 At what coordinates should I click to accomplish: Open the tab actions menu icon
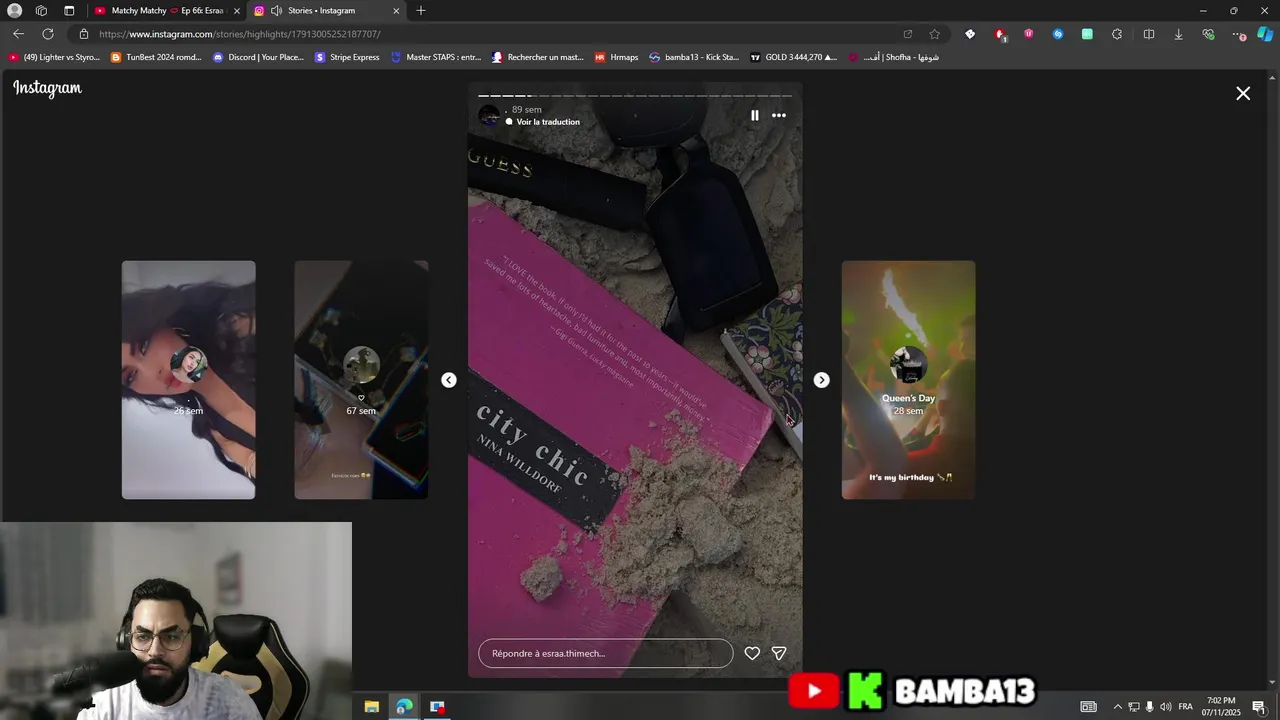[69, 11]
